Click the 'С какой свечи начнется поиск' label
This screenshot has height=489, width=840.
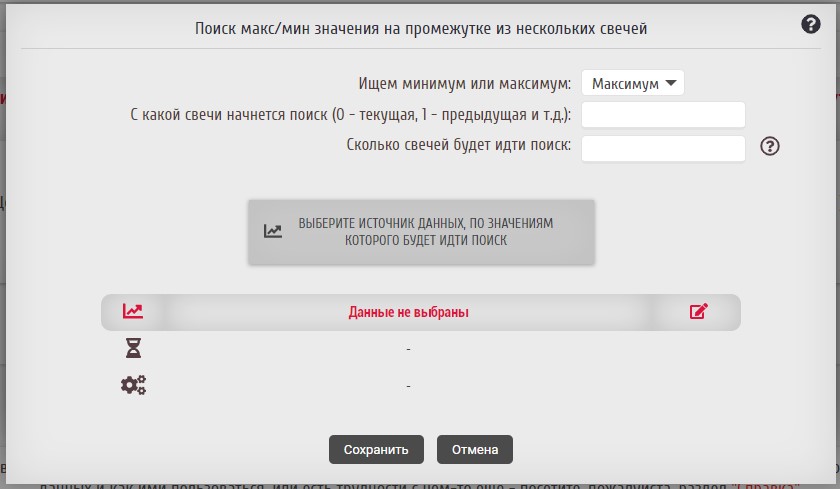(x=351, y=115)
